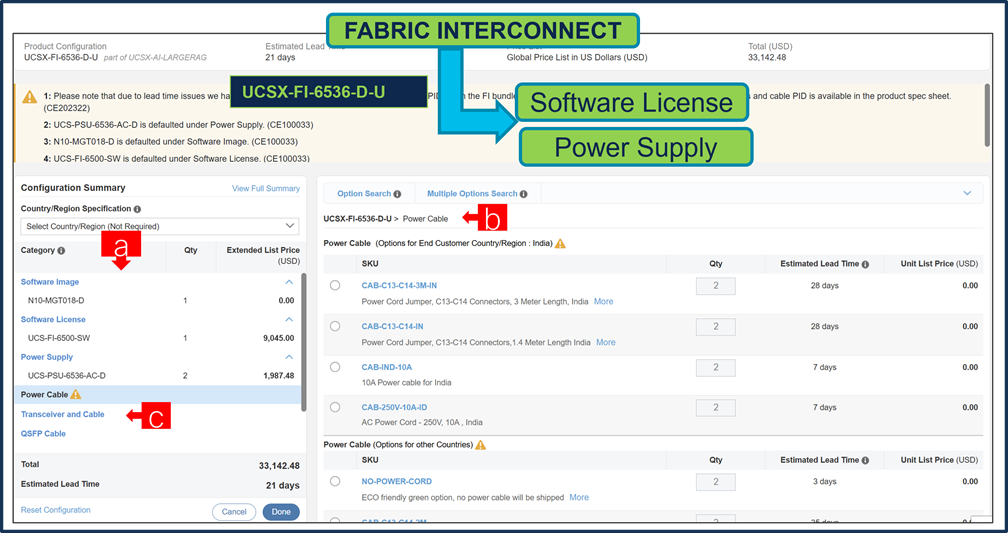Select the CAB-IND-10A radio button
The image size is (1008, 533).
pyautogui.click(x=335, y=367)
